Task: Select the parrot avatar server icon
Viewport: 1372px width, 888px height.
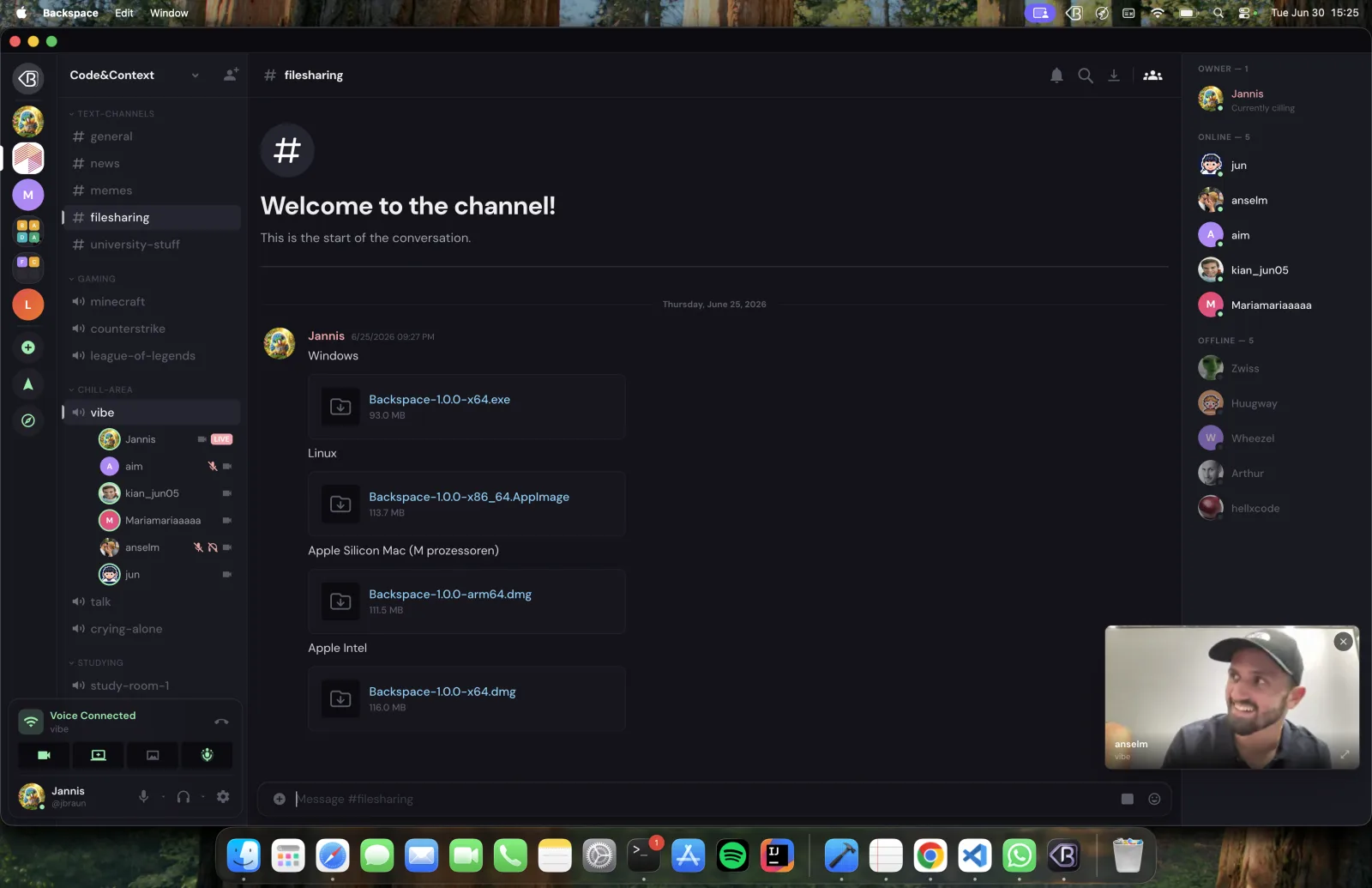Action: pos(28,122)
